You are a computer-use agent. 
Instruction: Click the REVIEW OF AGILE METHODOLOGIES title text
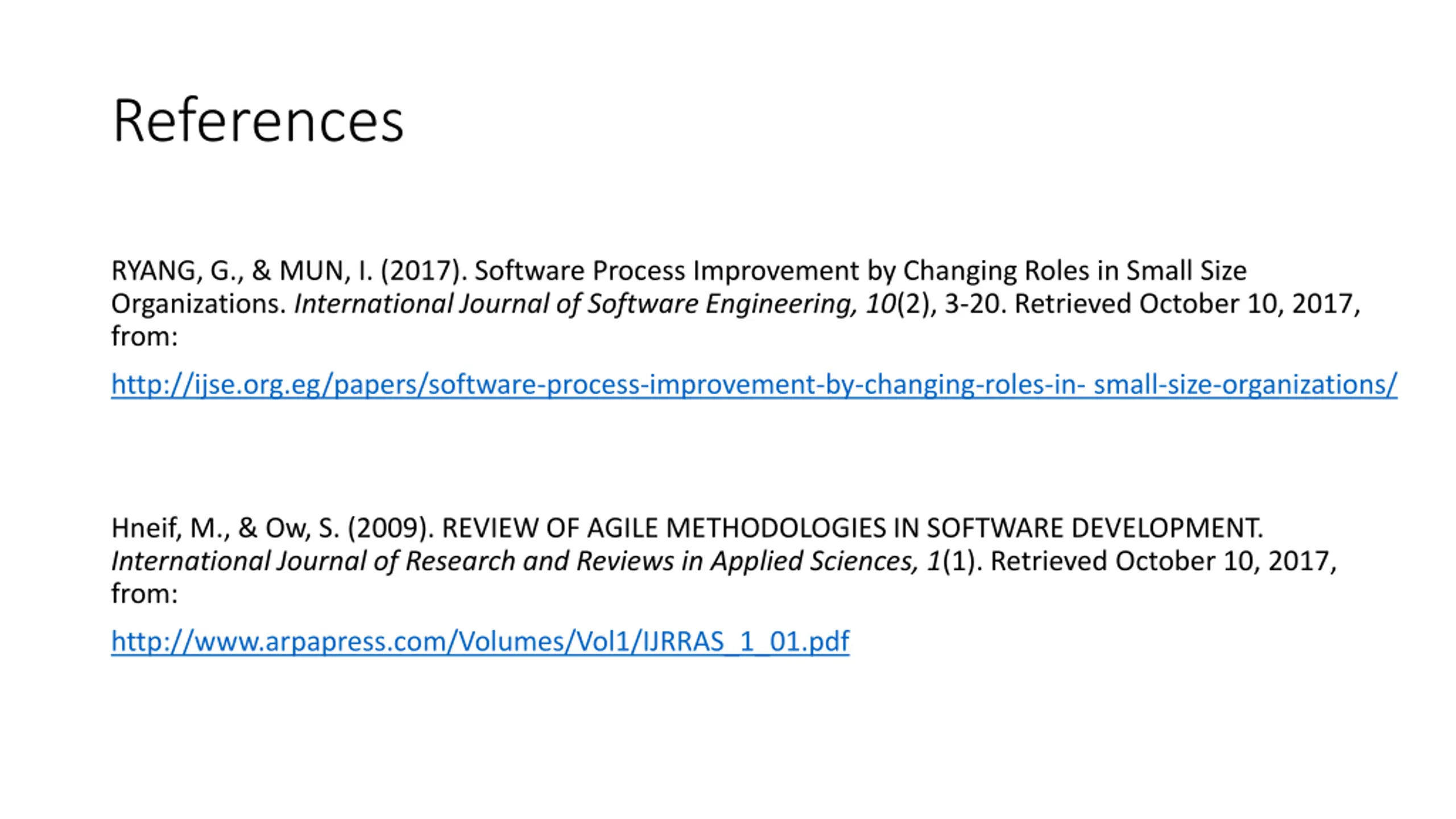[x=852, y=528]
